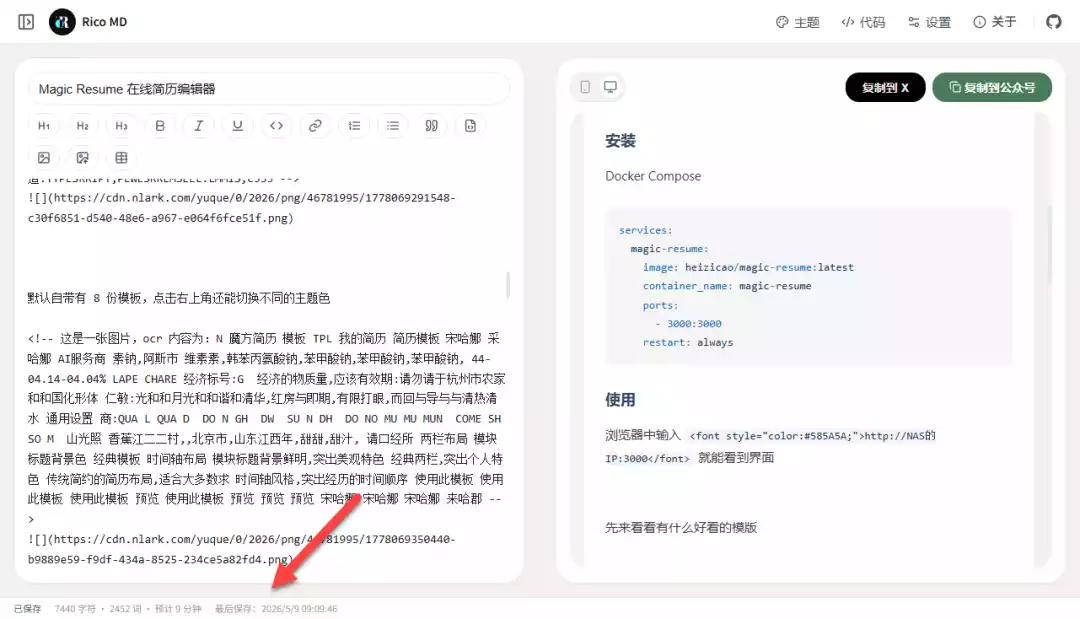The height and width of the screenshot is (619, 1080).
Task: Apply Heading 1 formatting
Action: 44,126
